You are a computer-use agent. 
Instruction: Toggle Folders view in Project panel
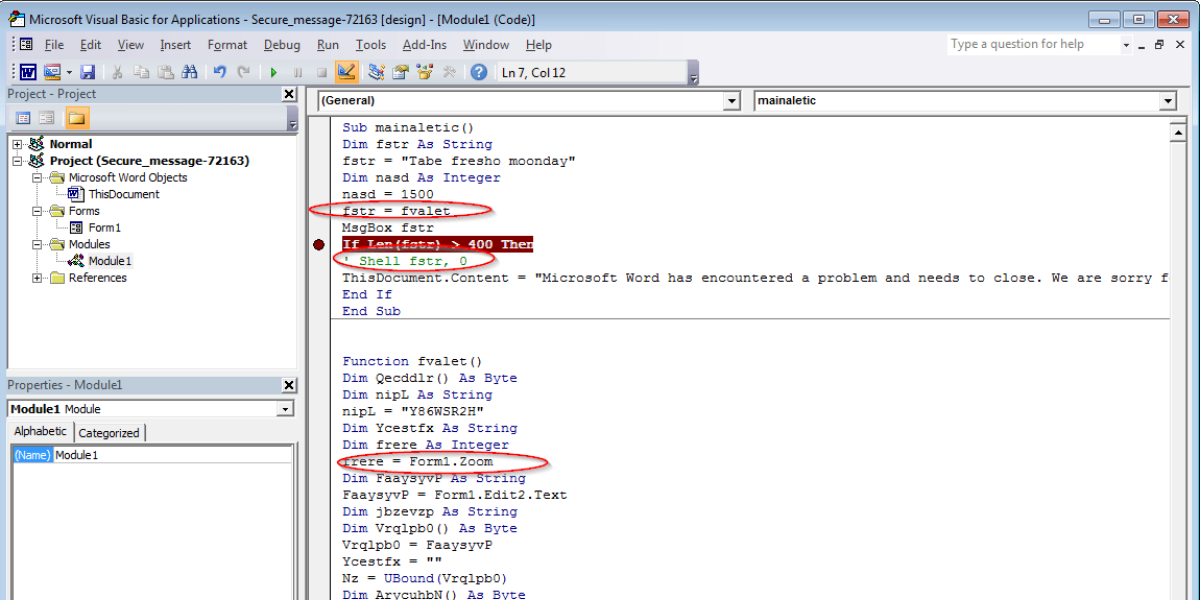[x=76, y=118]
